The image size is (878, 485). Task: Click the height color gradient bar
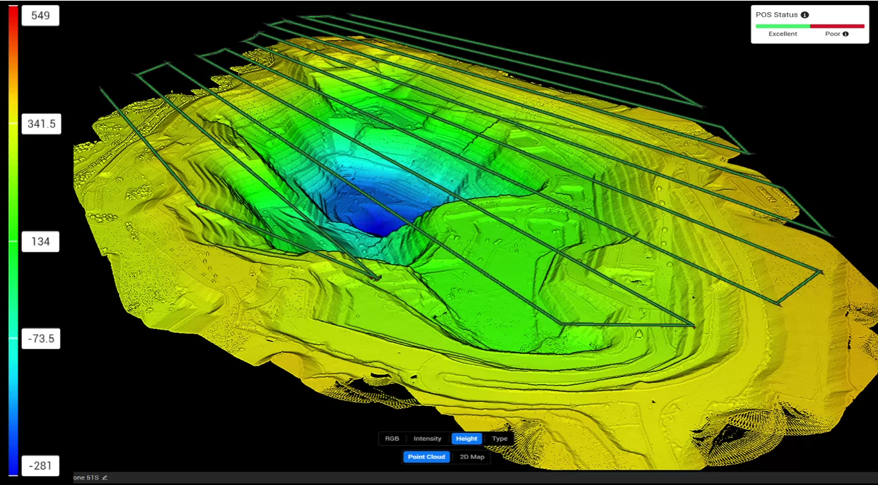(13, 241)
